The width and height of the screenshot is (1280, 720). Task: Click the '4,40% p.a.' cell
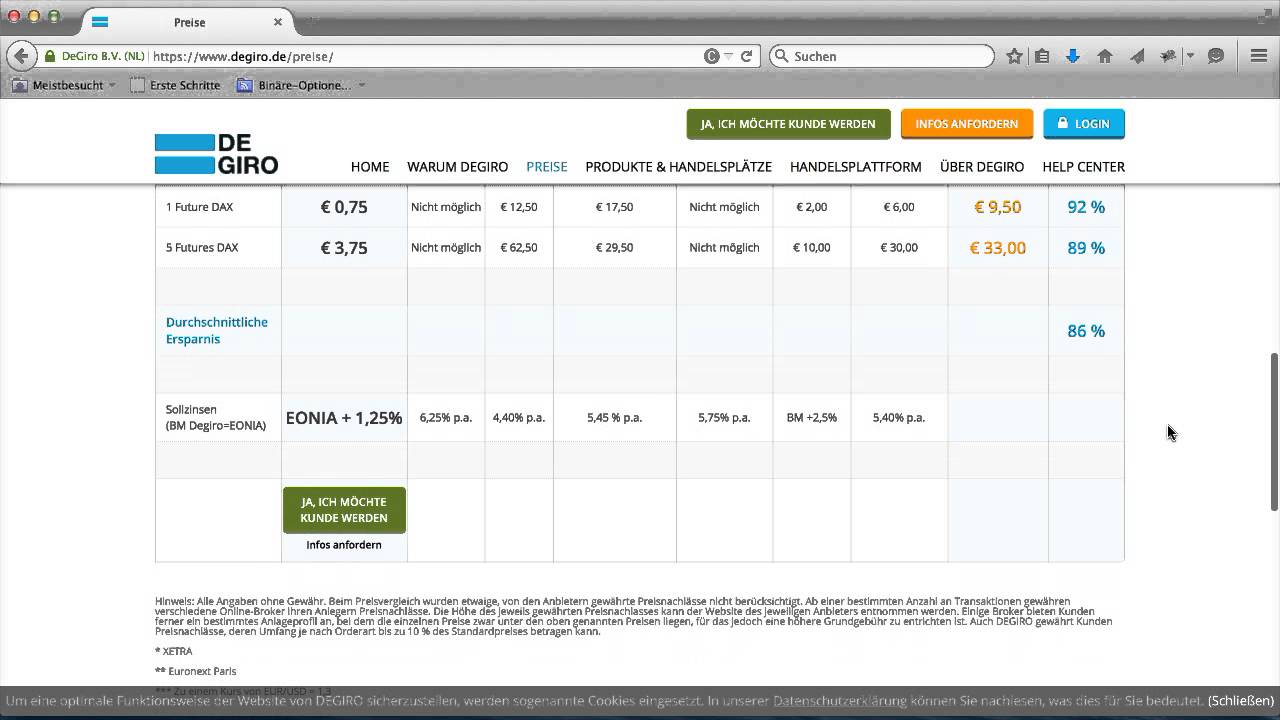tap(519, 418)
